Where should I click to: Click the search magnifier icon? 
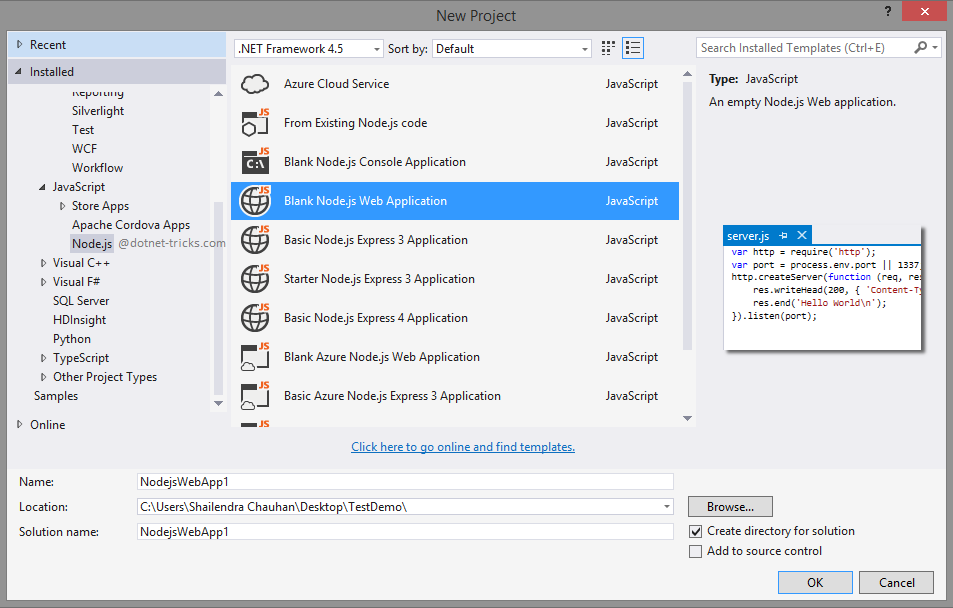click(x=920, y=47)
